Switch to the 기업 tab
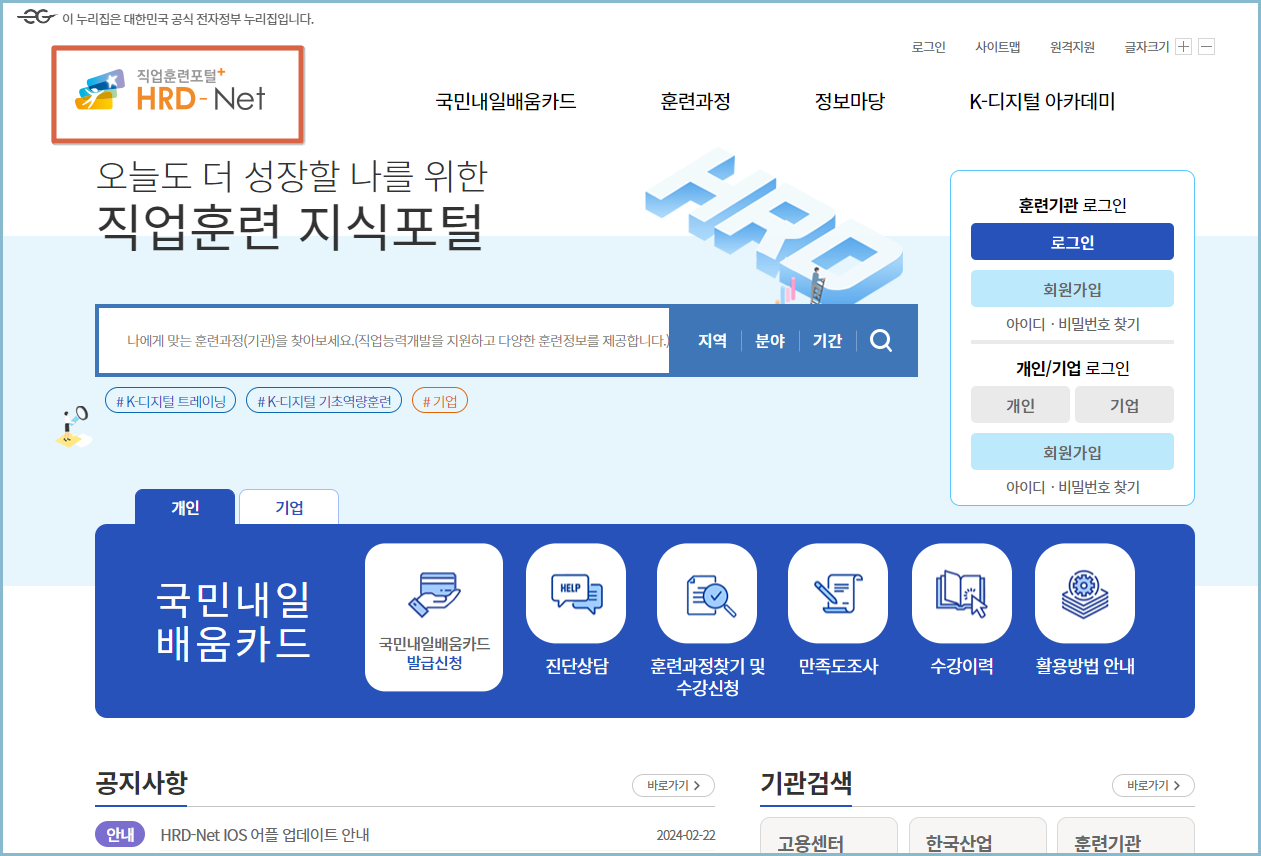Image resolution: width=1261 pixels, height=856 pixels. tap(288, 506)
